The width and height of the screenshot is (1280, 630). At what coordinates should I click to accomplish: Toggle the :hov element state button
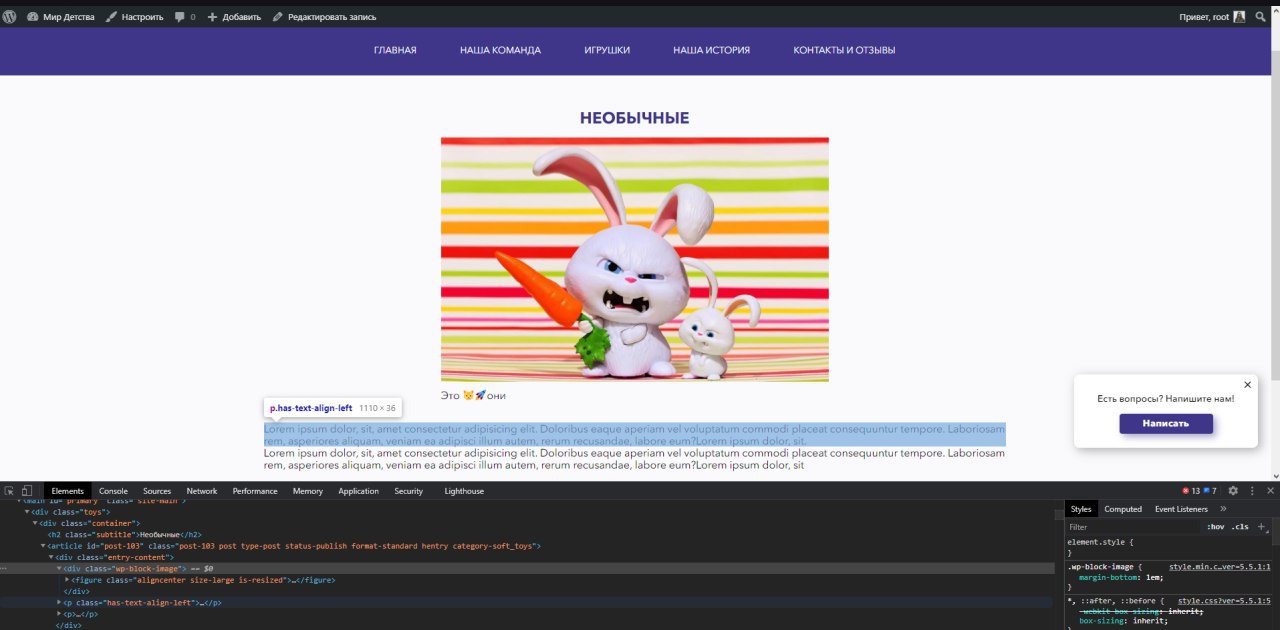click(x=1215, y=527)
